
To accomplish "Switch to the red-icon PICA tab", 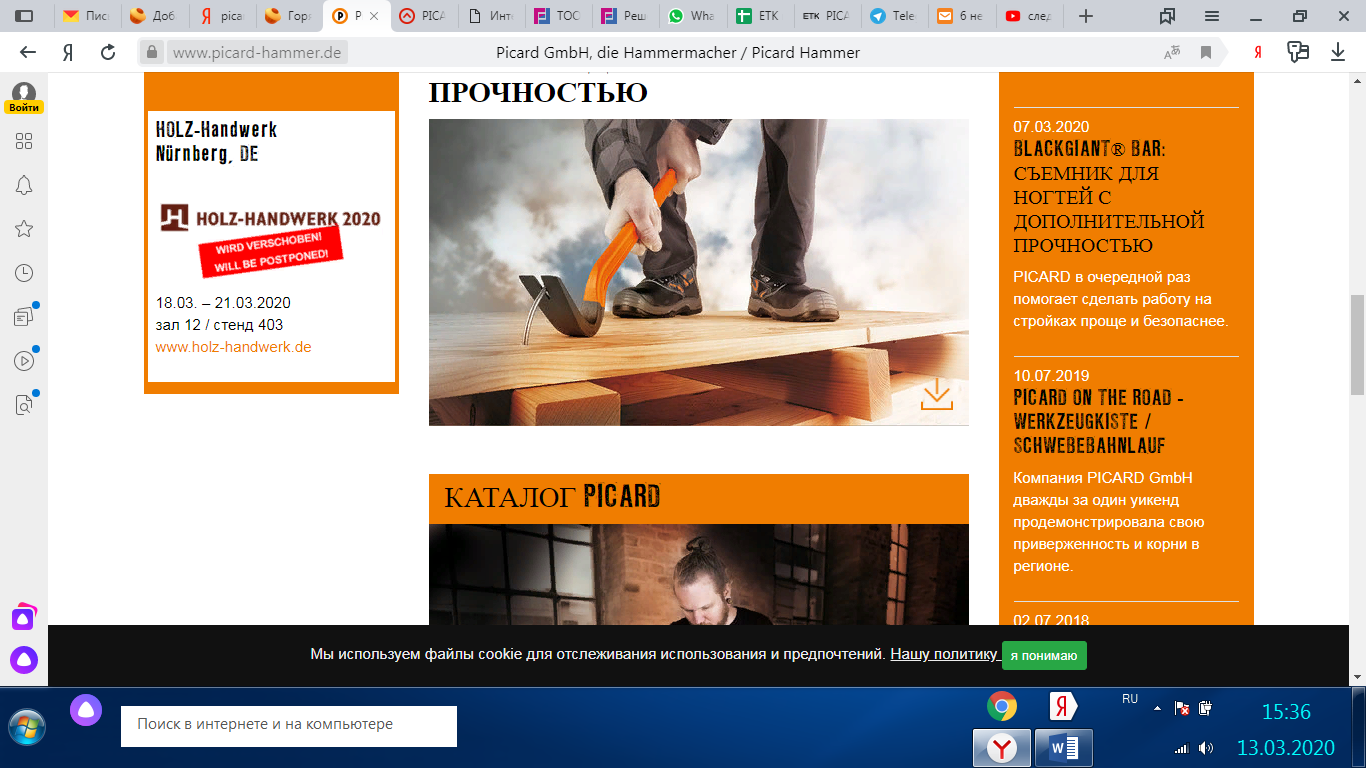I will tap(423, 16).
